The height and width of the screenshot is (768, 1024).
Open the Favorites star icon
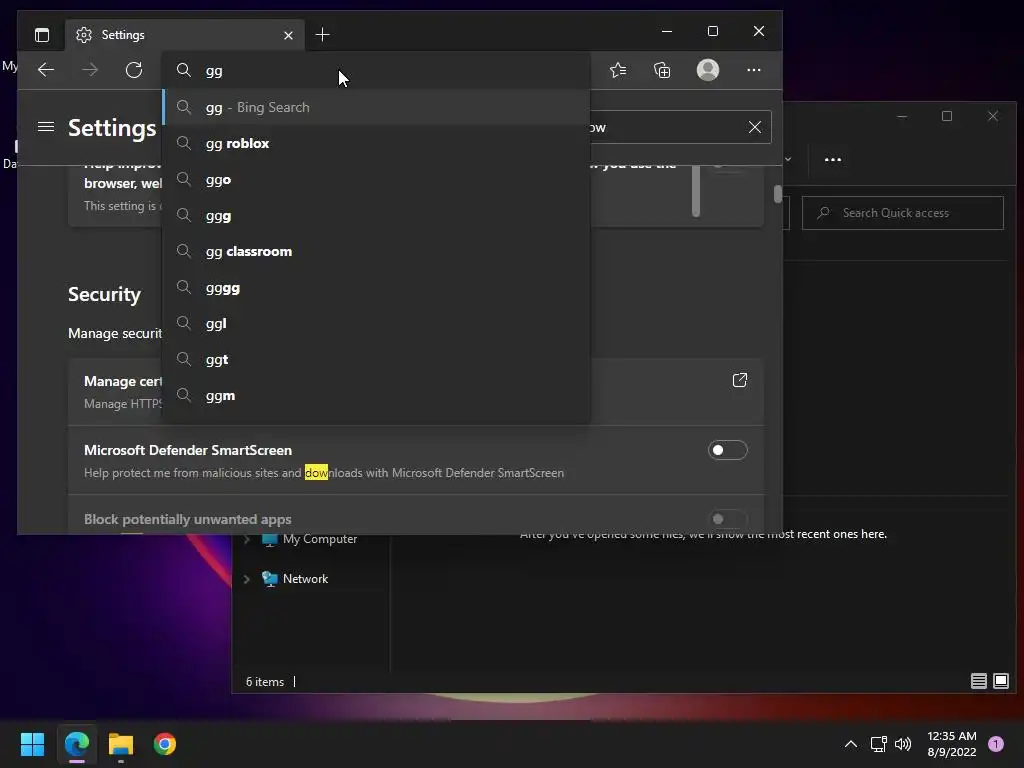618,70
